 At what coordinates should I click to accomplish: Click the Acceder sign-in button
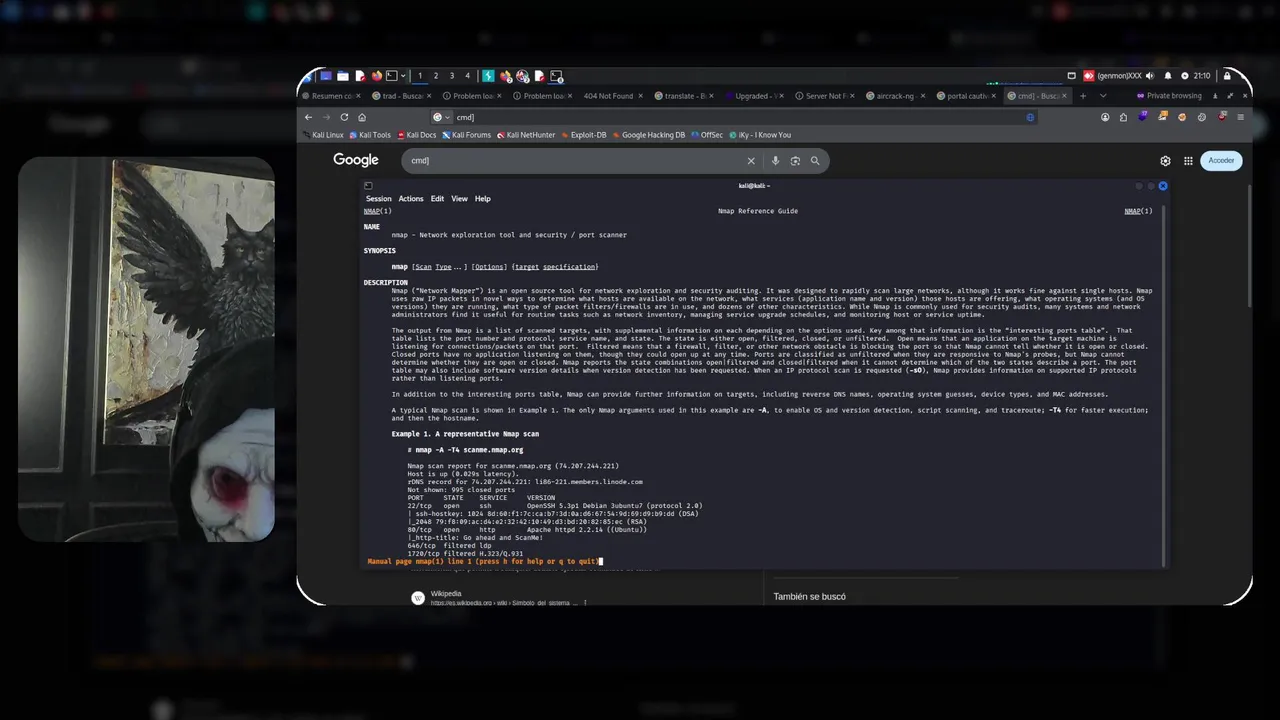pyautogui.click(x=1221, y=160)
